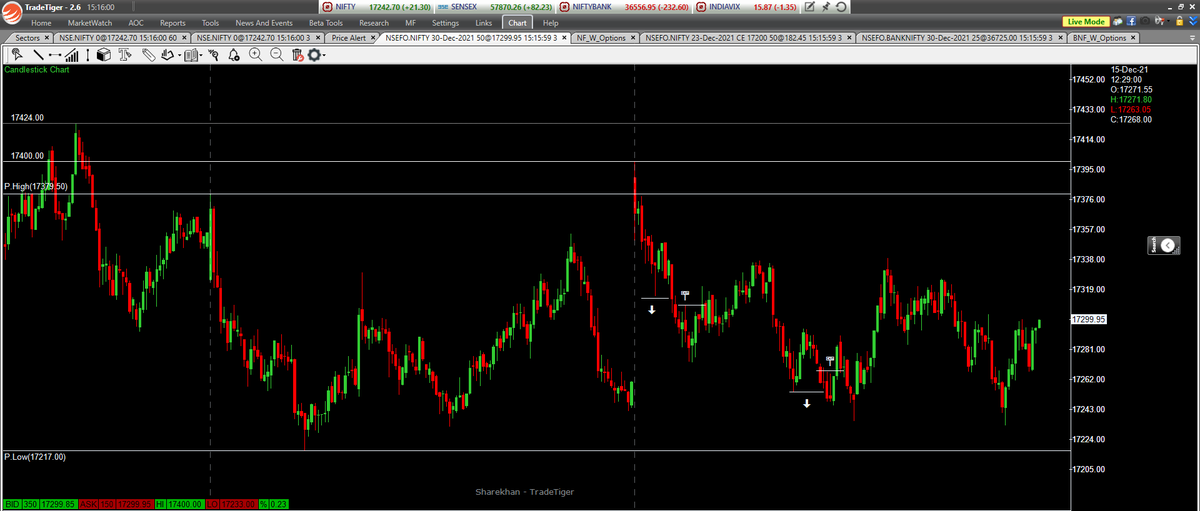Open the Help menu
This screenshot has height=511, width=1200.
tap(550, 22)
